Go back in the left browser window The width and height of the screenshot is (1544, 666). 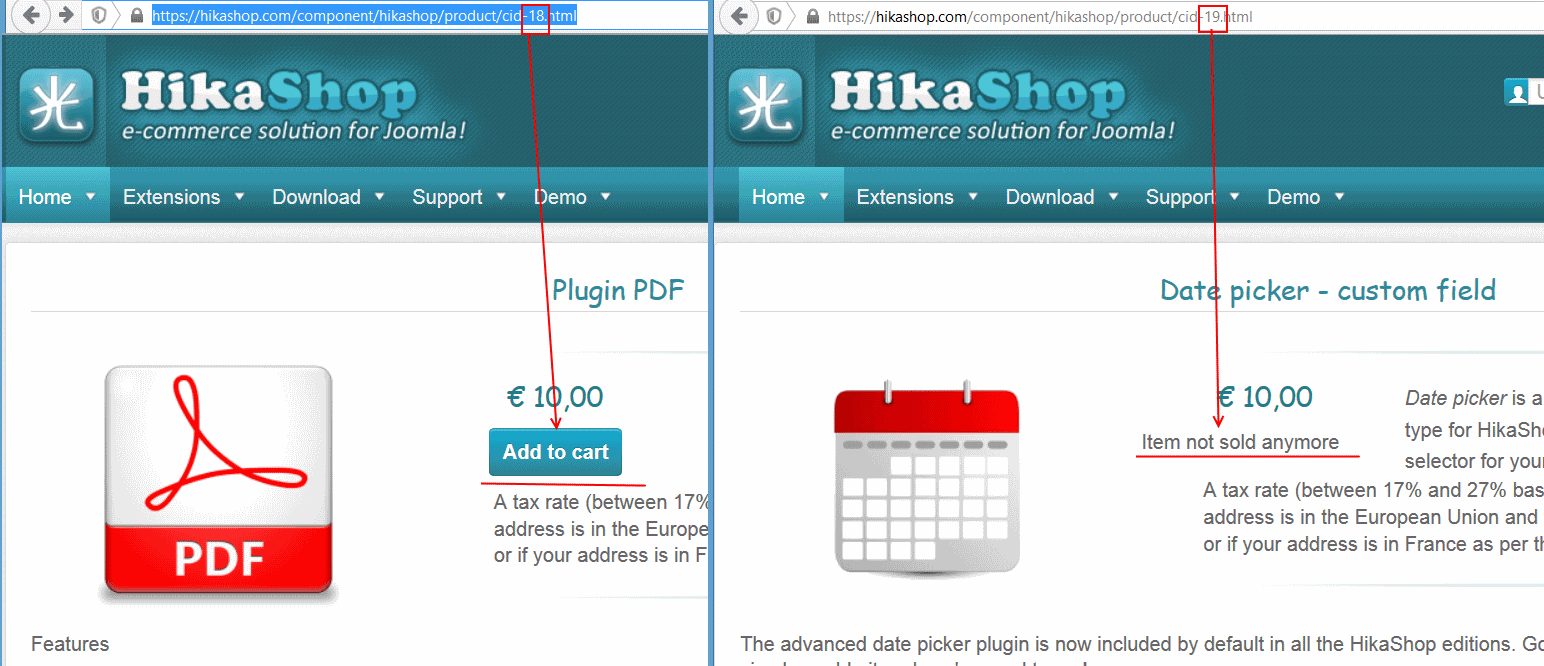click(32, 15)
